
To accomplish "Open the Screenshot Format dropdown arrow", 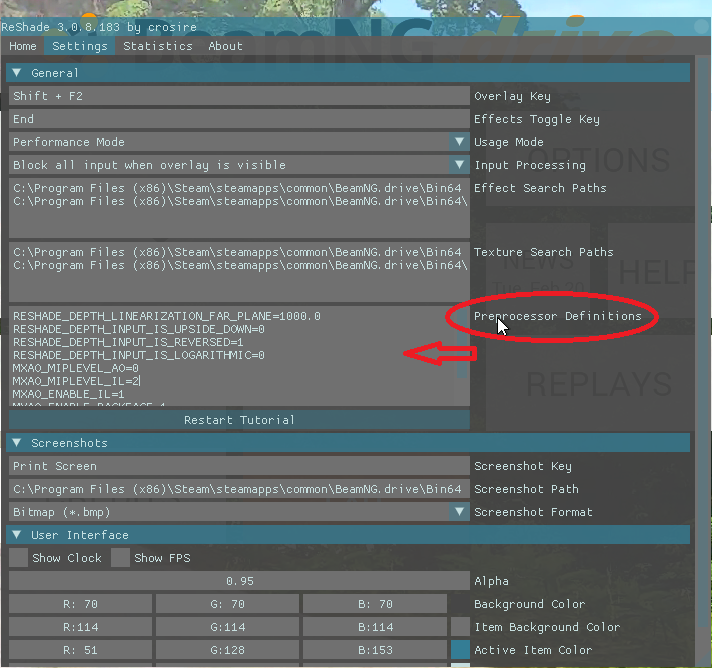I will (459, 512).
